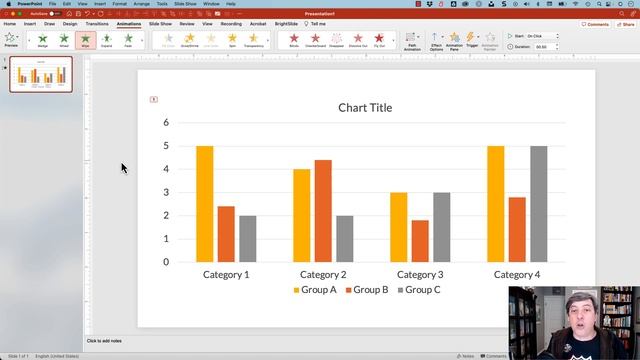Open the Insert ribbon tab
The image size is (640, 360).
(30, 24)
